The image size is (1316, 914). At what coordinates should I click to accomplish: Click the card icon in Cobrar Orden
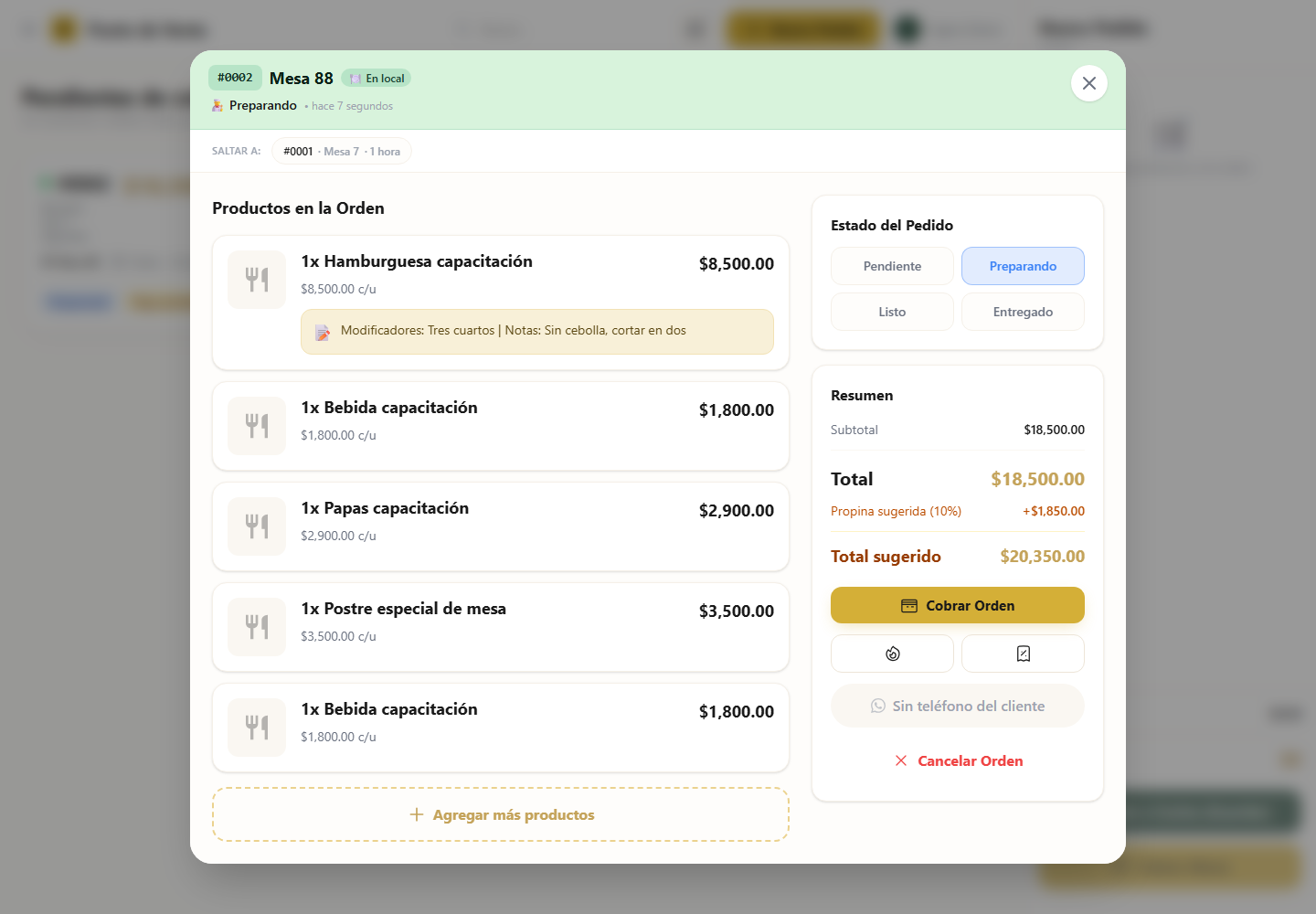point(909,606)
